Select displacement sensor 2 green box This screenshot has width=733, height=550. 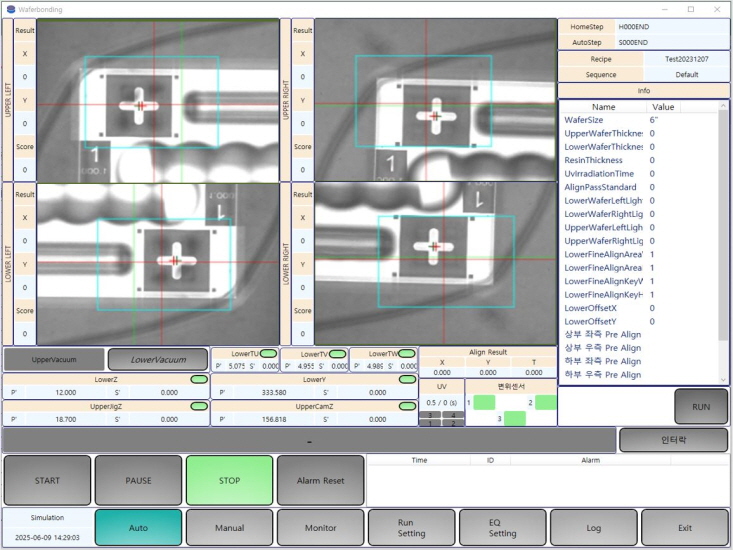tap(545, 402)
